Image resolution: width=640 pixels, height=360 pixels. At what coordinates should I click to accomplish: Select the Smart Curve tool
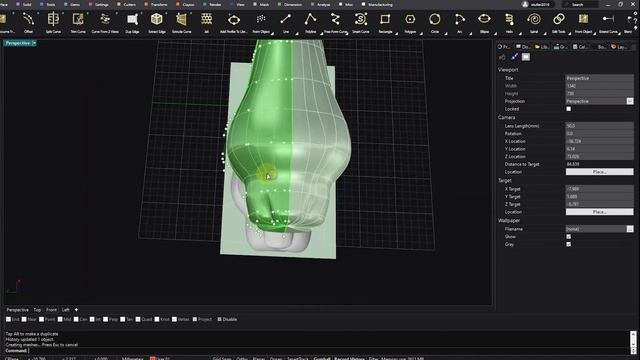pos(360,22)
